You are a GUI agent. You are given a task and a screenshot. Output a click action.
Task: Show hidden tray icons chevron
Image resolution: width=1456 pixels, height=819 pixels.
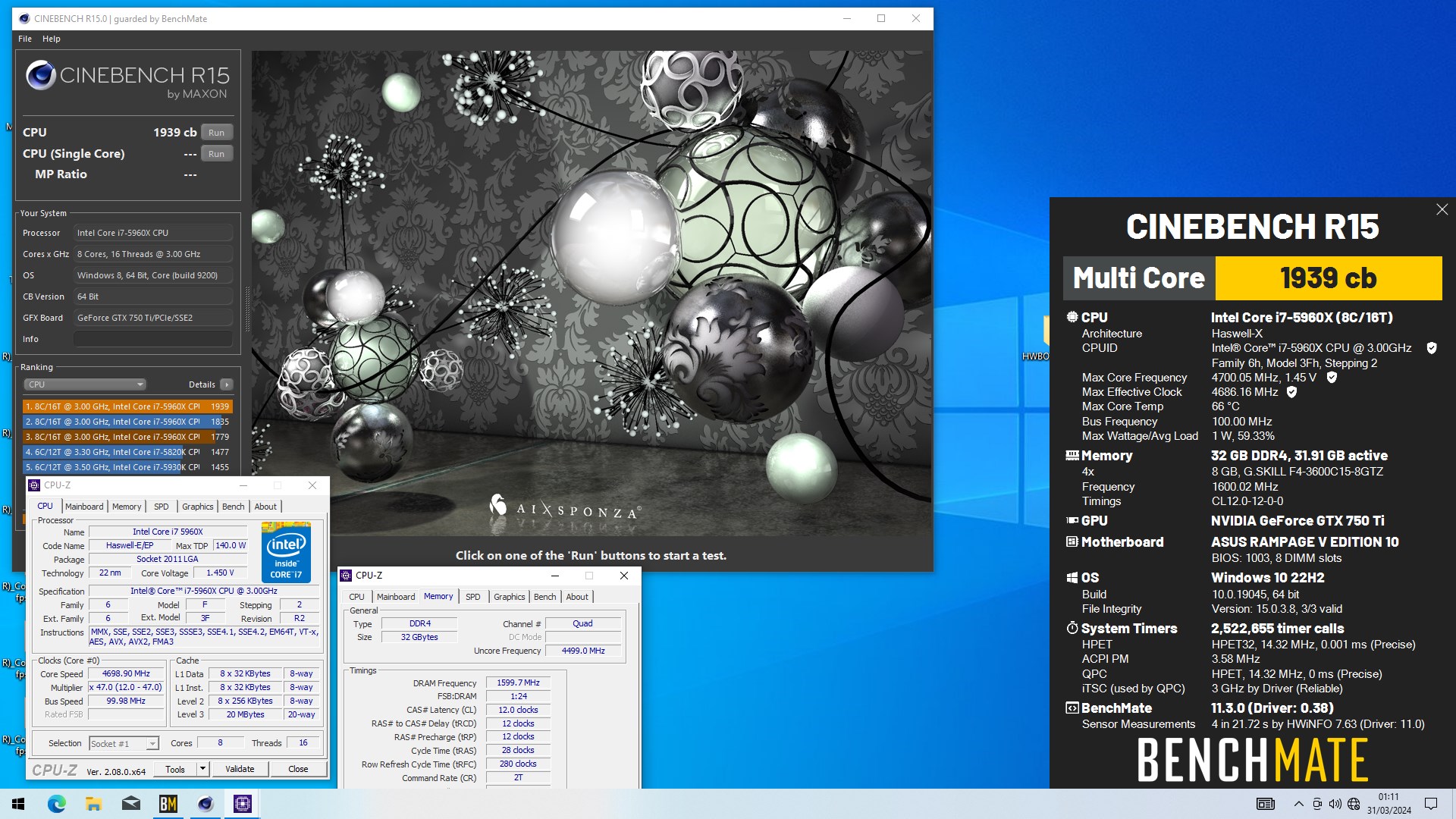pos(1298,804)
